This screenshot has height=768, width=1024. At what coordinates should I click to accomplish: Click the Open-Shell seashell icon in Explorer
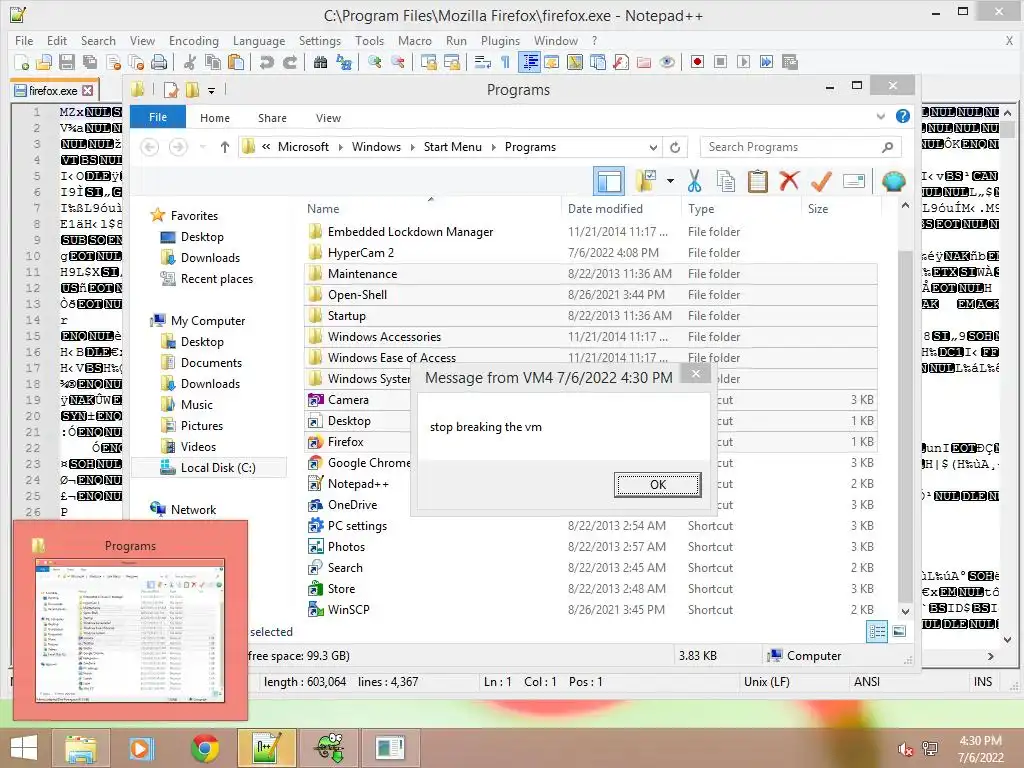pyautogui.click(x=893, y=181)
